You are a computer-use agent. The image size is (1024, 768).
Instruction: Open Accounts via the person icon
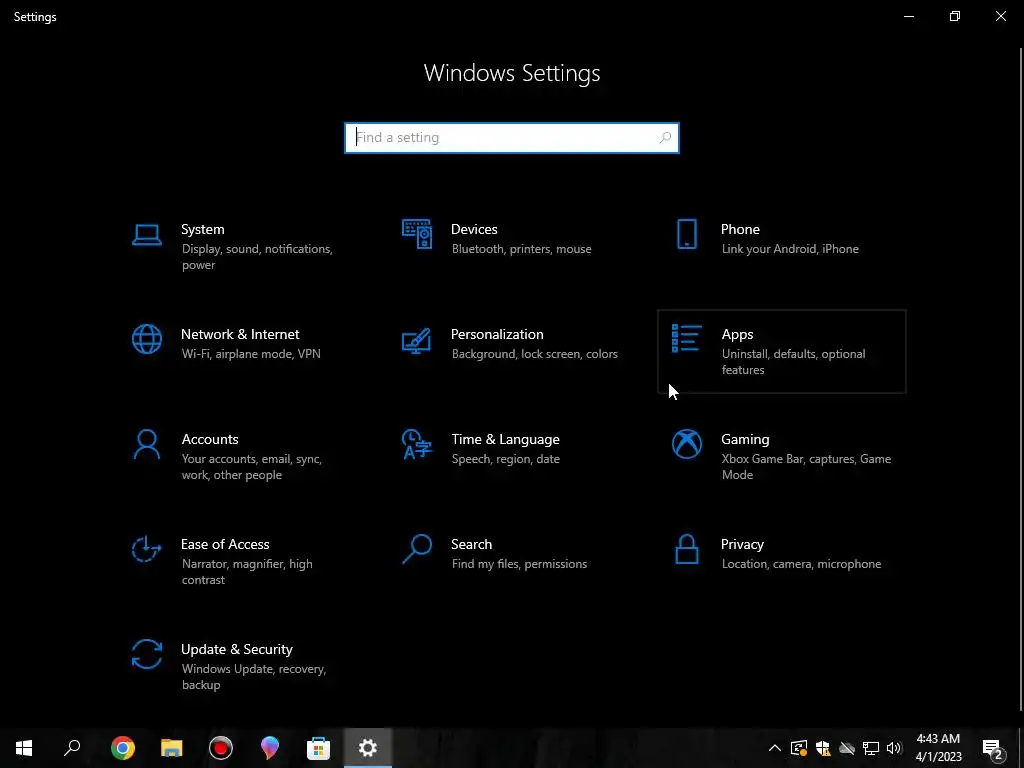tap(146, 445)
